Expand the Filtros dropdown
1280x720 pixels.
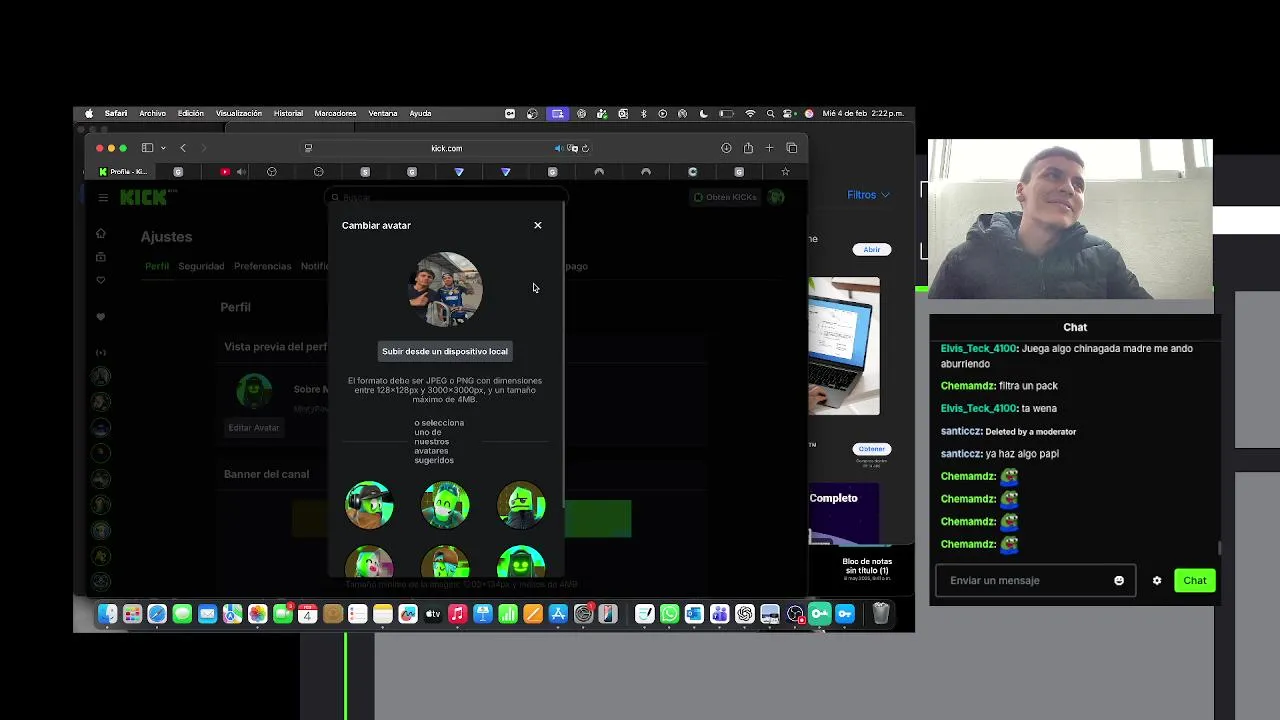coord(868,195)
